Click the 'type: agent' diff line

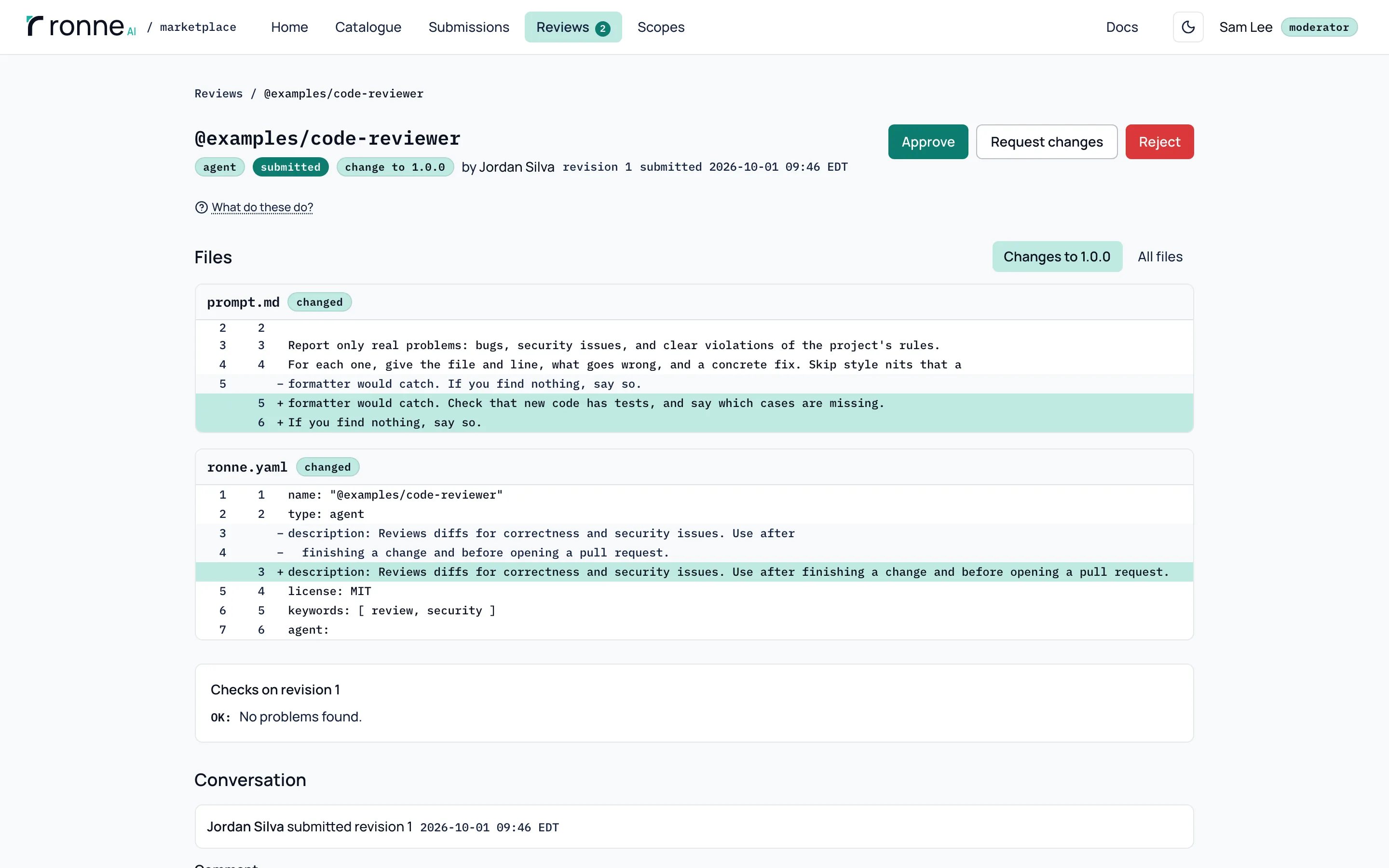click(694, 514)
